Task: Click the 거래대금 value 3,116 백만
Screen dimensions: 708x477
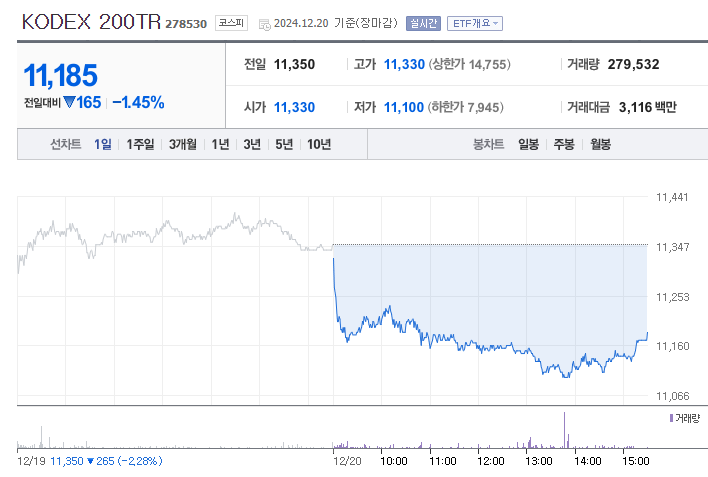Action: 647,107
